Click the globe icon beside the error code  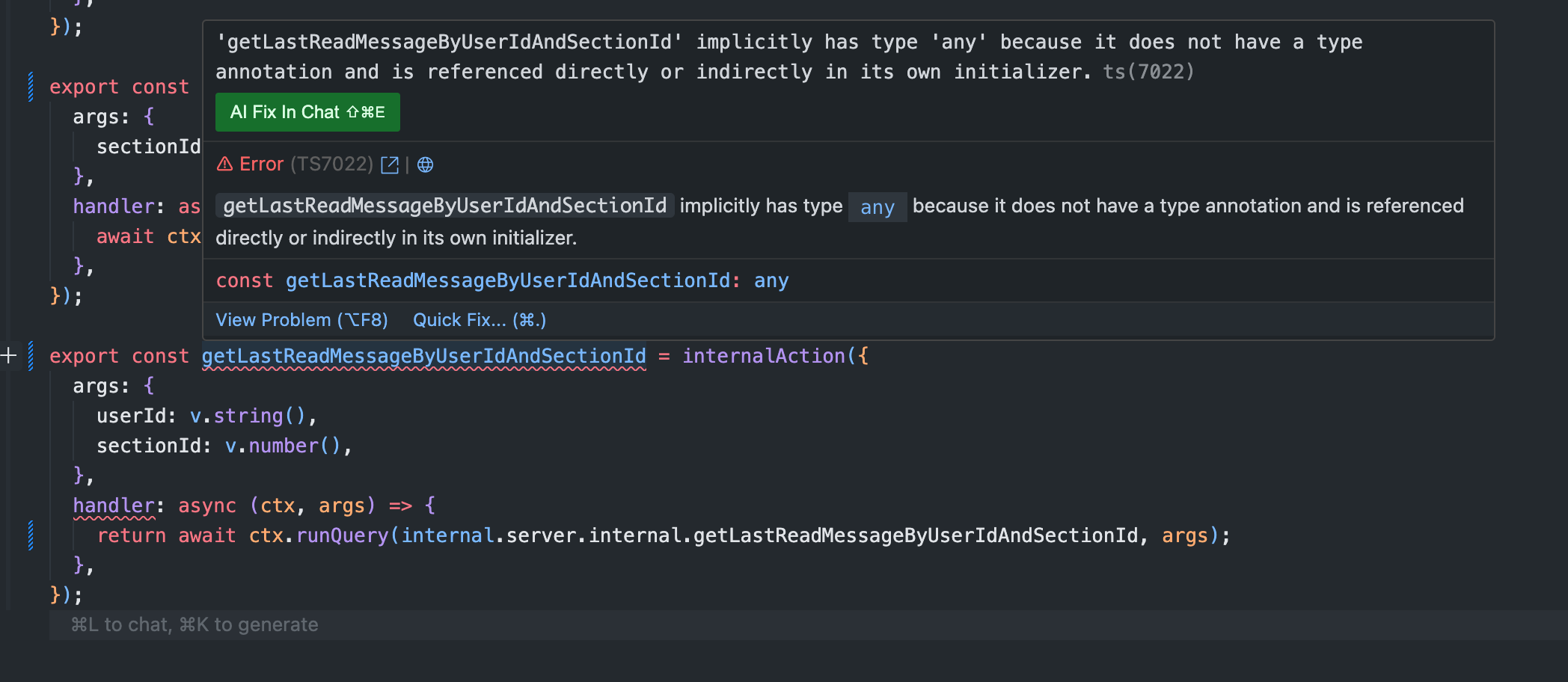pyautogui.click(x=425, y=165)
